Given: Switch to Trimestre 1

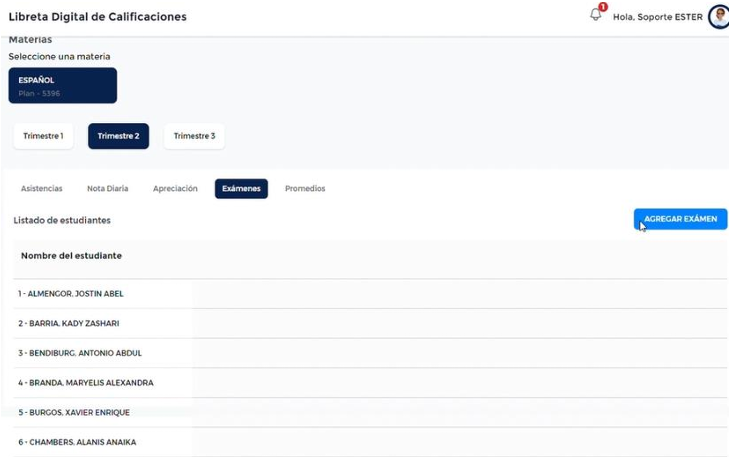Looking at the screenshot, I should coord(43,136).
